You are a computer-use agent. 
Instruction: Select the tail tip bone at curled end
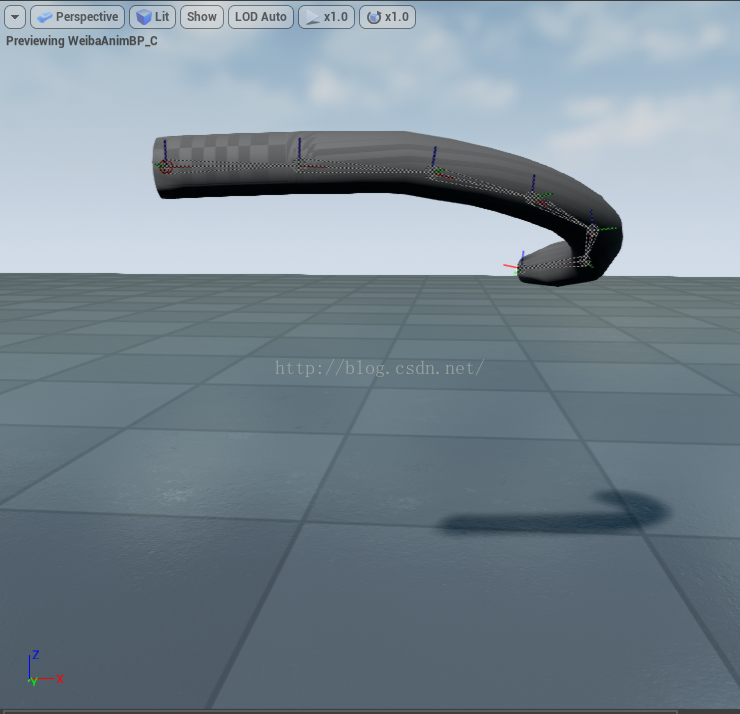pos(520,269)
